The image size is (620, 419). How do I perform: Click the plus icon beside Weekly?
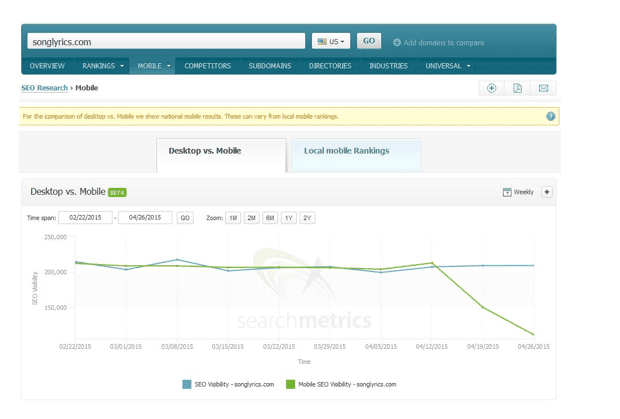(x=547, y=192)
